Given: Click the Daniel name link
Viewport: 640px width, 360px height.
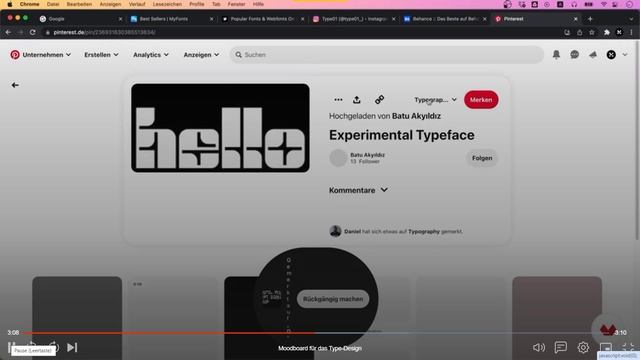Looking at the screenshot, I should (352, 231).
